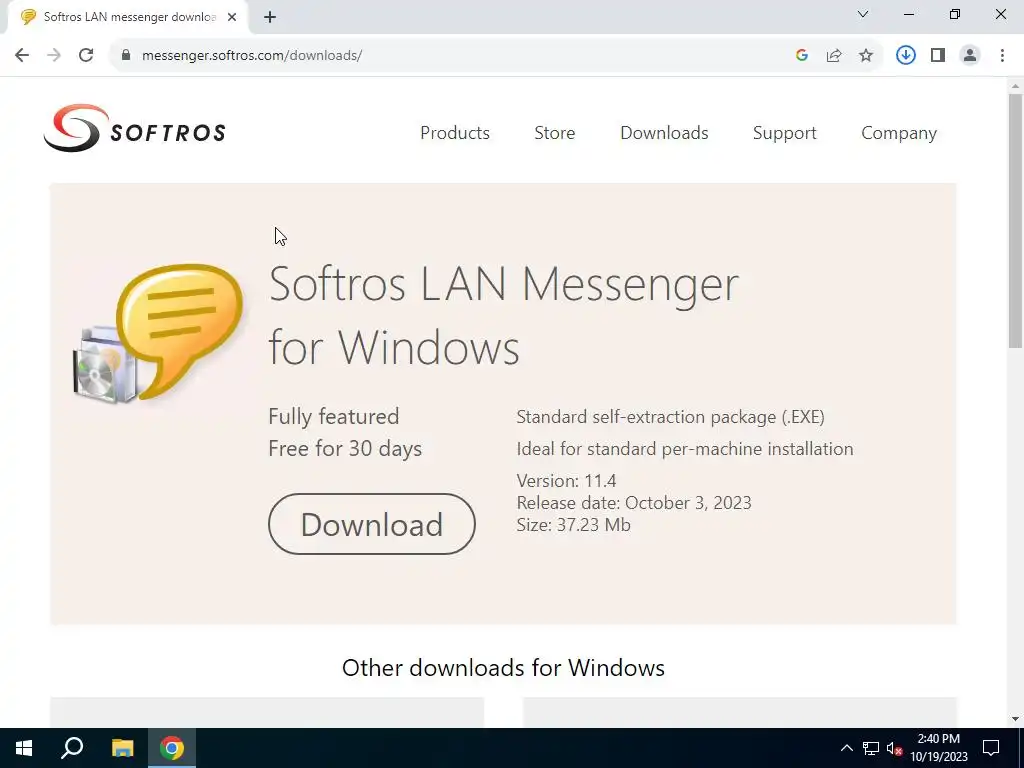
Task: Open Windows taskbar search
Action: (72, 748)
